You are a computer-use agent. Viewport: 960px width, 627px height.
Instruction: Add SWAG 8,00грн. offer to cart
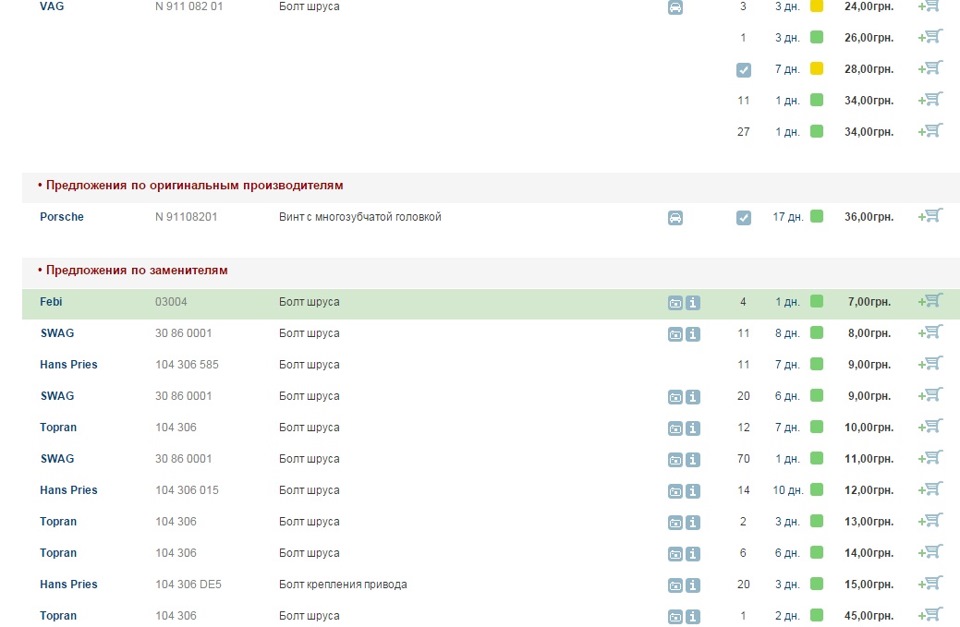tap(930, 332)
